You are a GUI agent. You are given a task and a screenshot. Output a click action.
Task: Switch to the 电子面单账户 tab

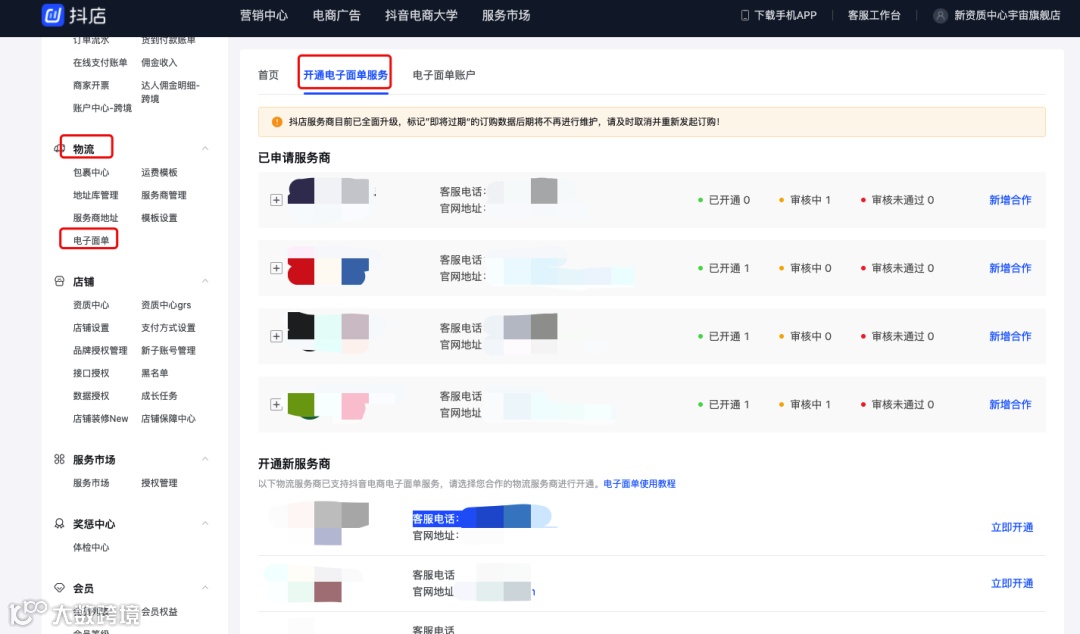point(444,75)
